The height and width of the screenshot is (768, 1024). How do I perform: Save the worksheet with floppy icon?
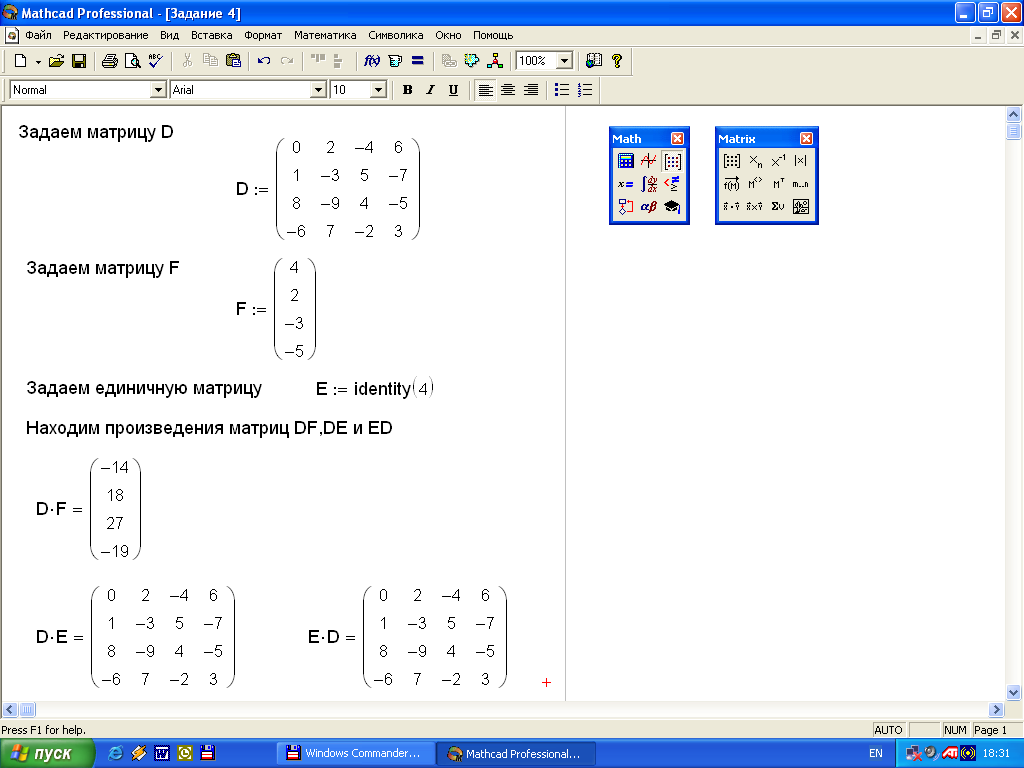[79, 61]
